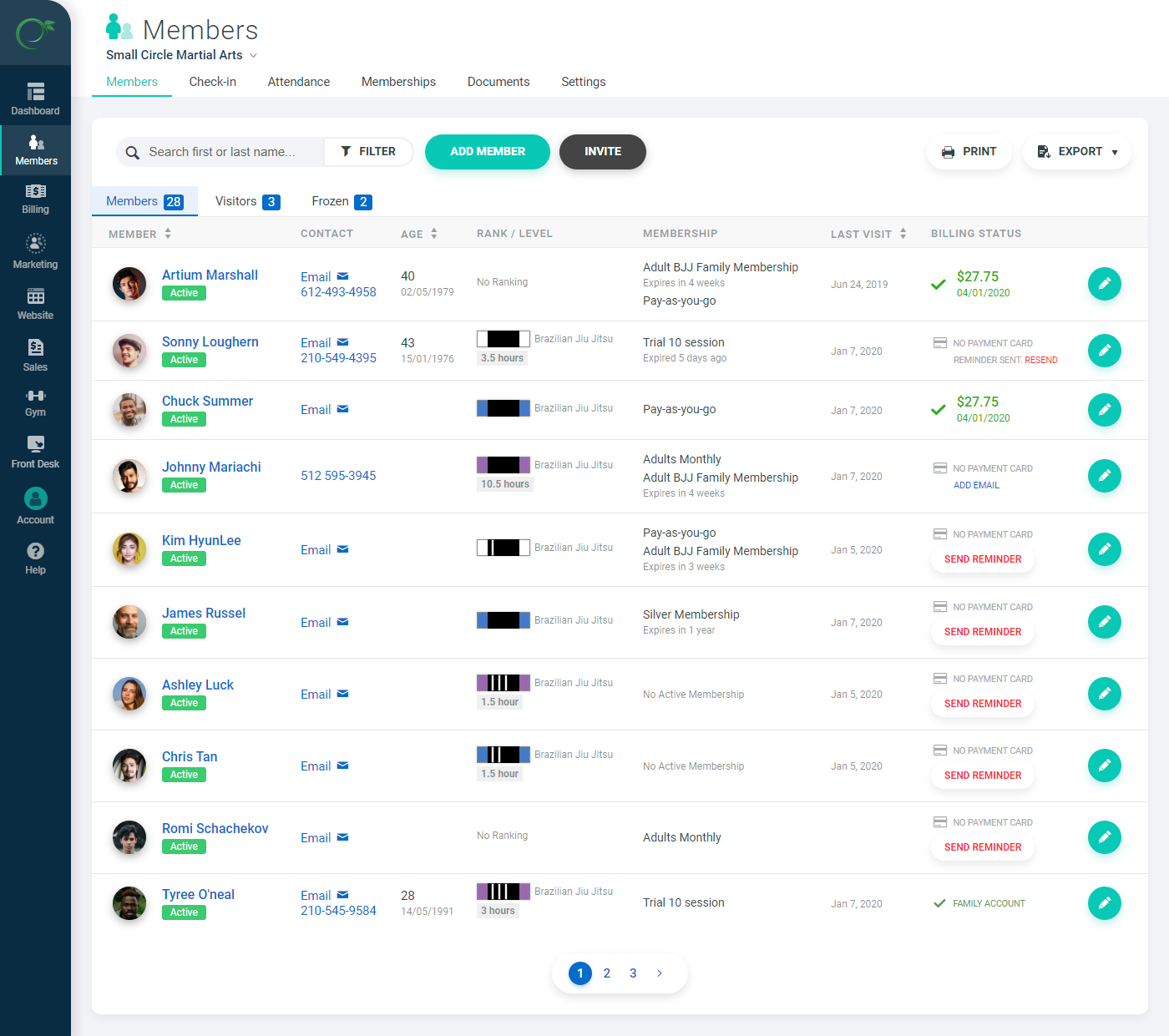Select the Frozen 2 tab
This screenshot has width=1169, height=1036.
point(342,201)
